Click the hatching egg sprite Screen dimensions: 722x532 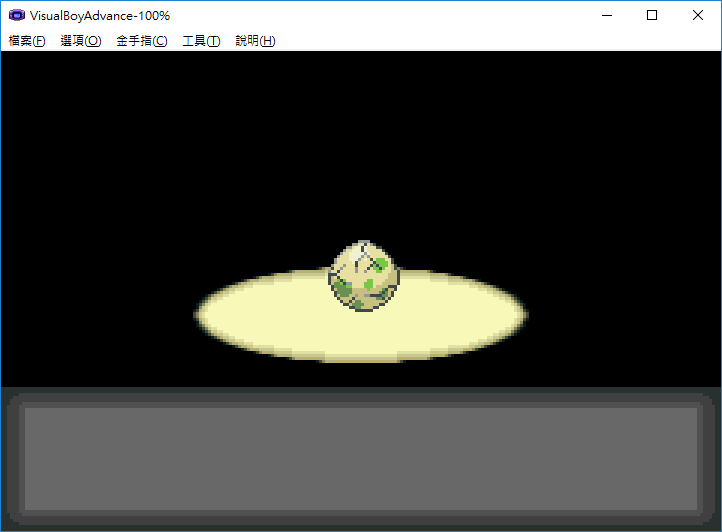click(364, 276)
